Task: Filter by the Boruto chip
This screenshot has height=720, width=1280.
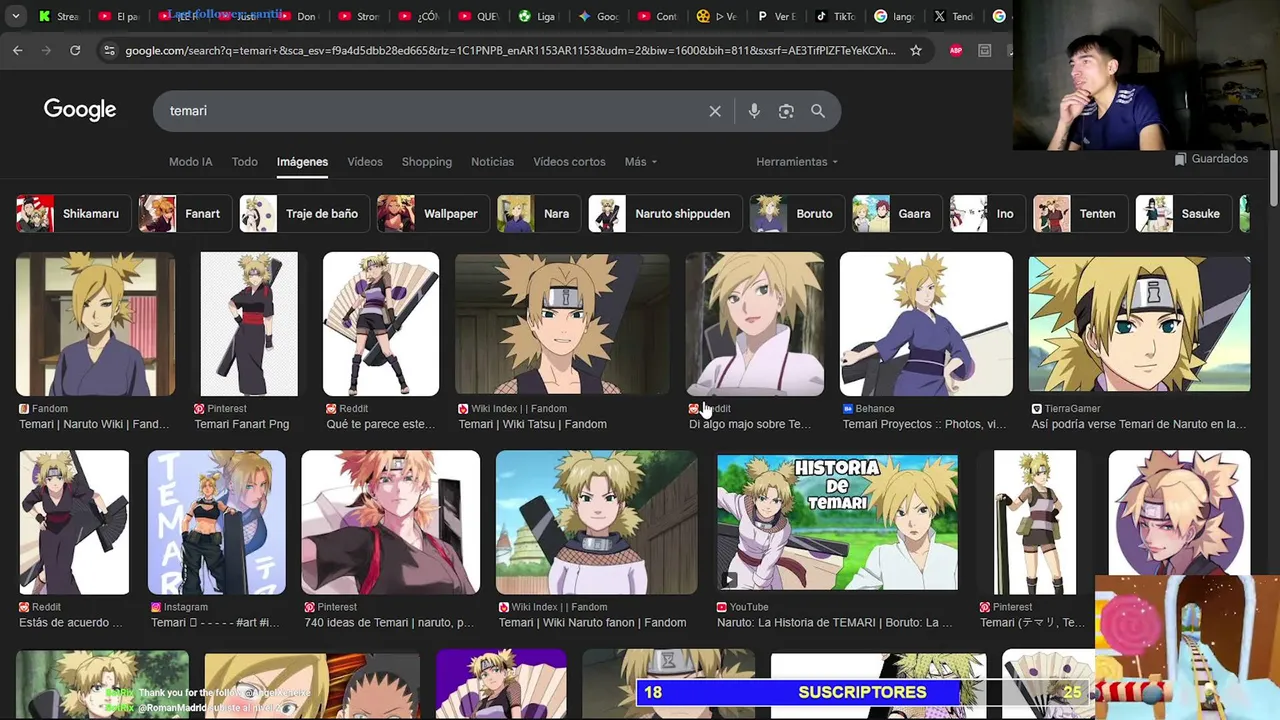Action: pyautogui.click(x=797, y=214)
